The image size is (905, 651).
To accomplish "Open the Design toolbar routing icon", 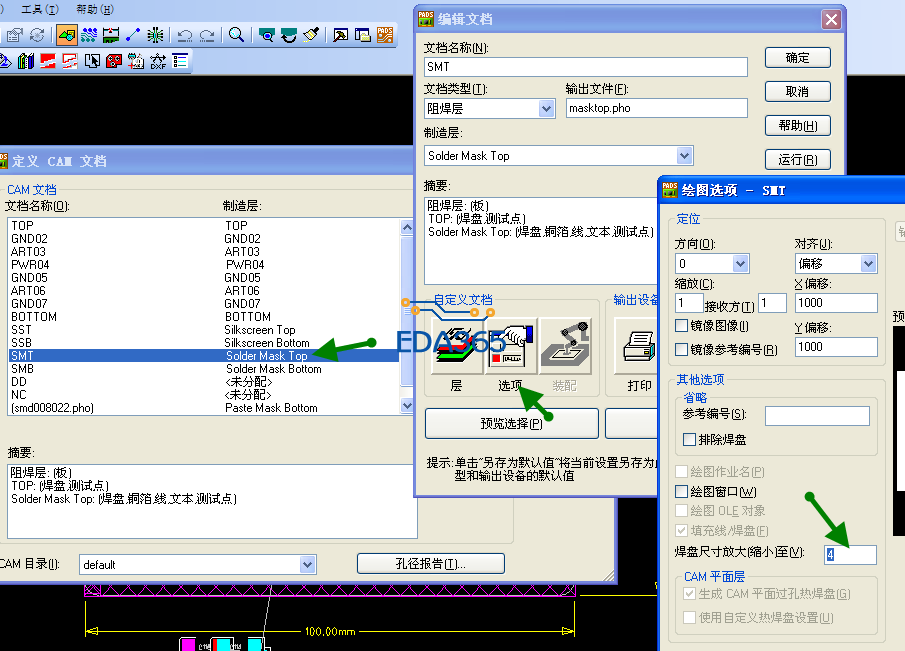I will 89,35.
